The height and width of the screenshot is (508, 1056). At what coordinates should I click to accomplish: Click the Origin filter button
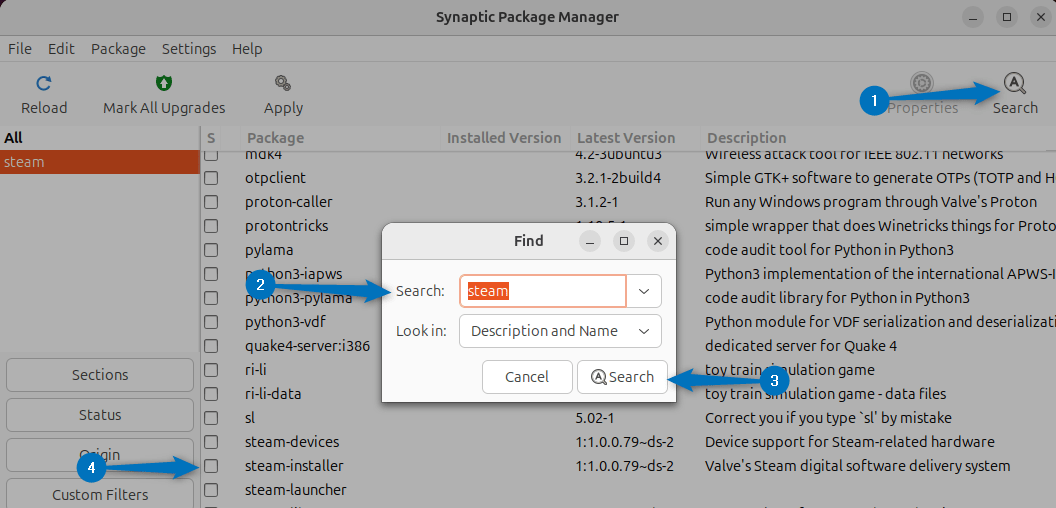pyautogui.click(x=100, y=455)
